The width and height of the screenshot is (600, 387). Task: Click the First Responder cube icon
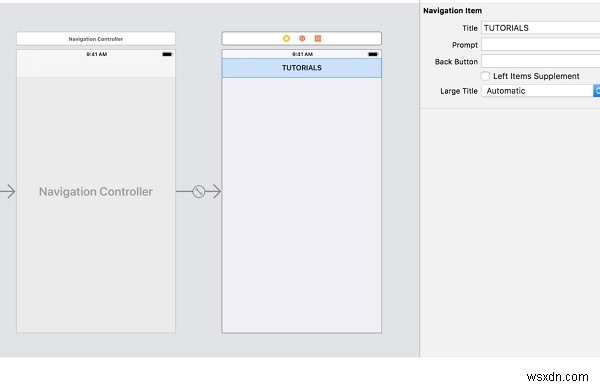[302, 38]
